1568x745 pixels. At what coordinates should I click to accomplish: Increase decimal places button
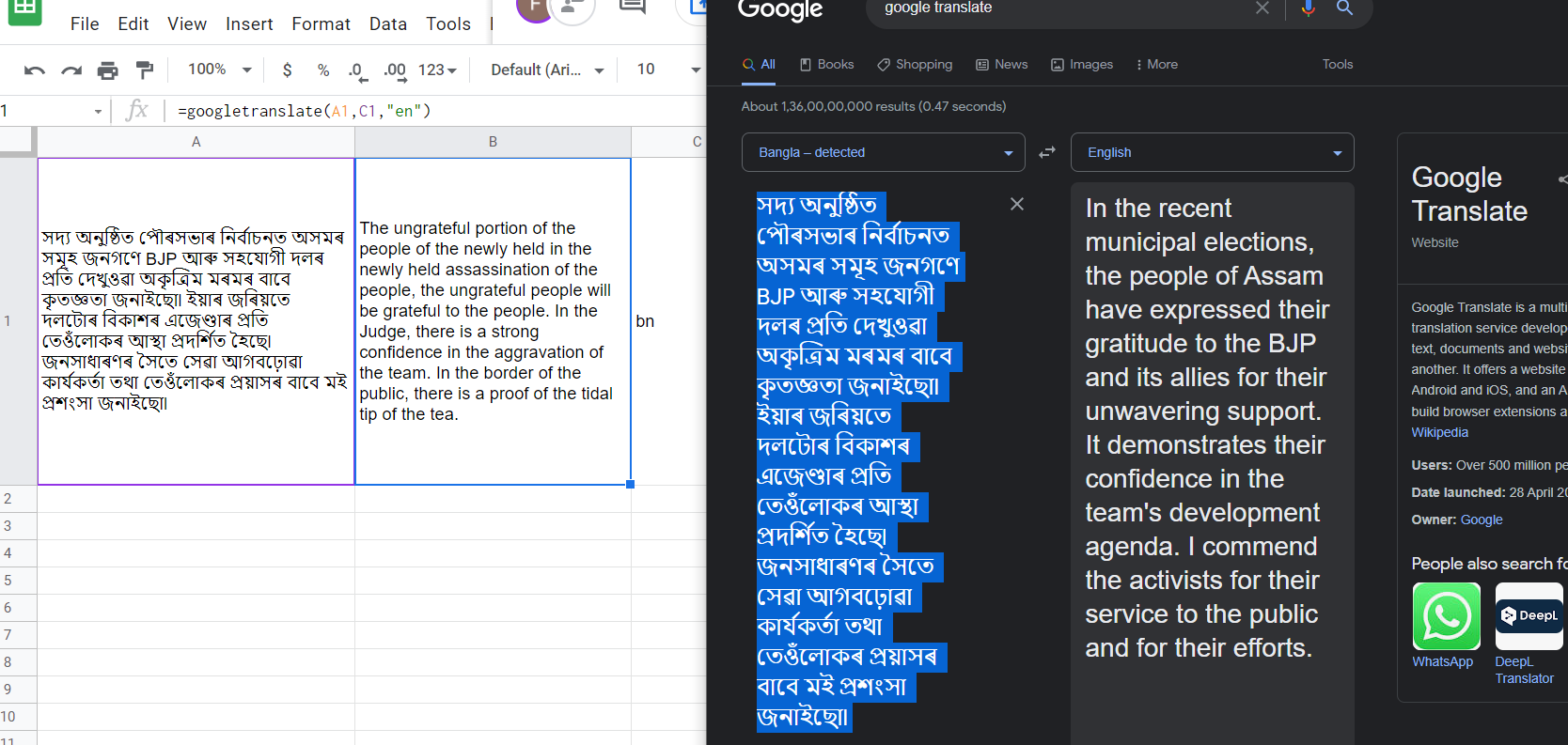click(395, 70)
